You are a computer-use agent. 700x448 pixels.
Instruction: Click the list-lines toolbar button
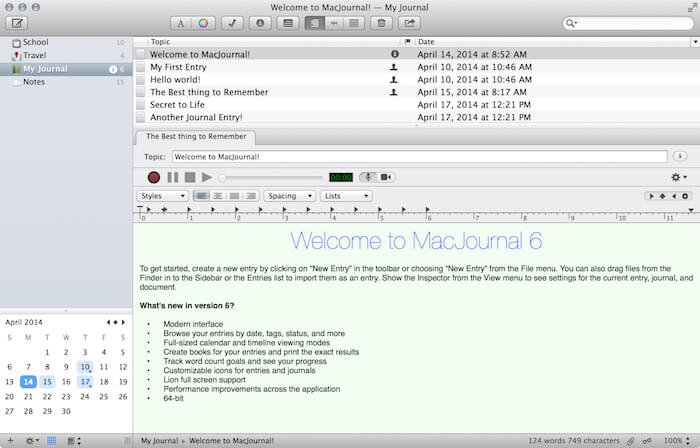click(x=288, y=23)
